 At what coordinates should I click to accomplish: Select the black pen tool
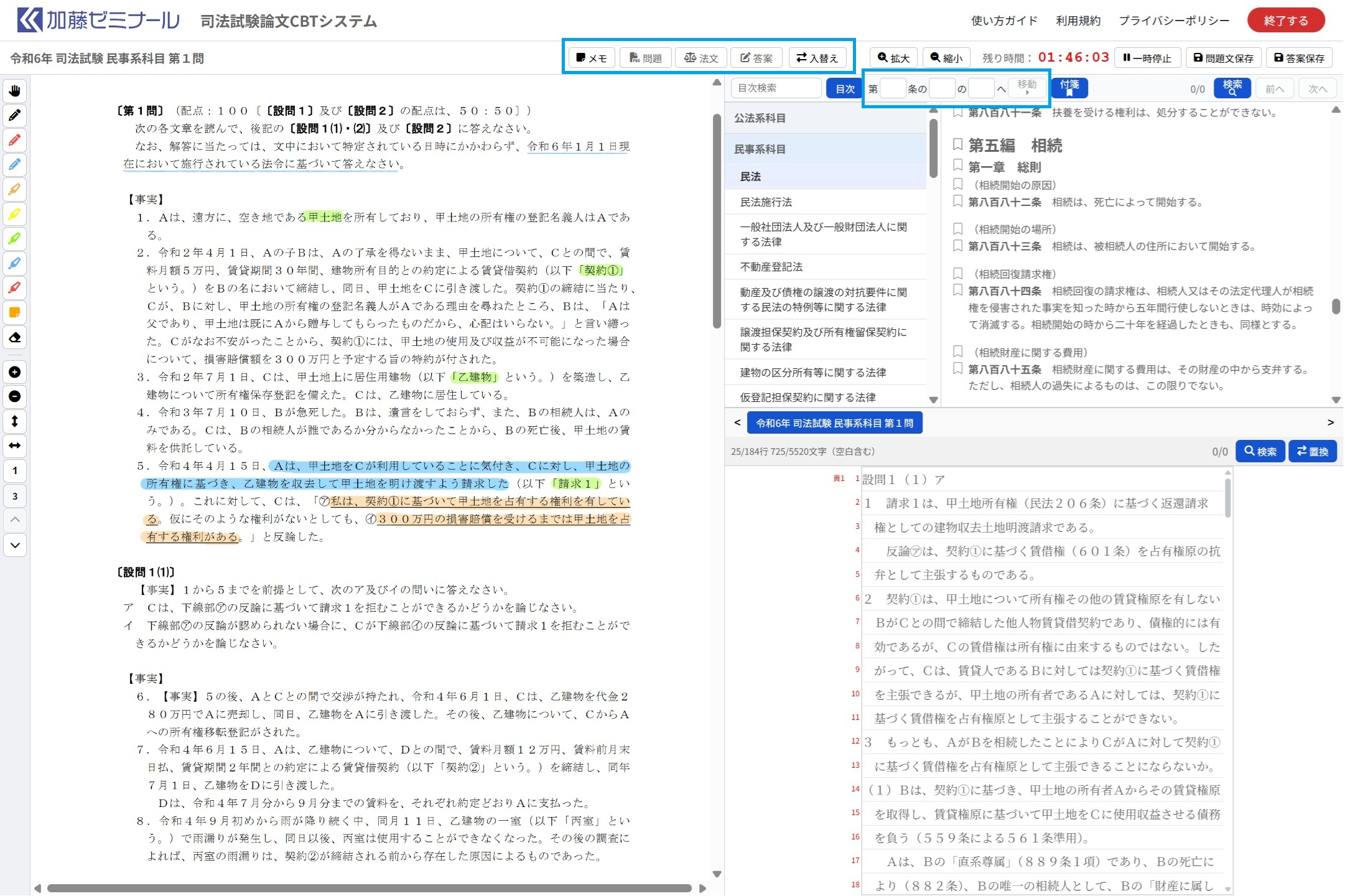15,116
